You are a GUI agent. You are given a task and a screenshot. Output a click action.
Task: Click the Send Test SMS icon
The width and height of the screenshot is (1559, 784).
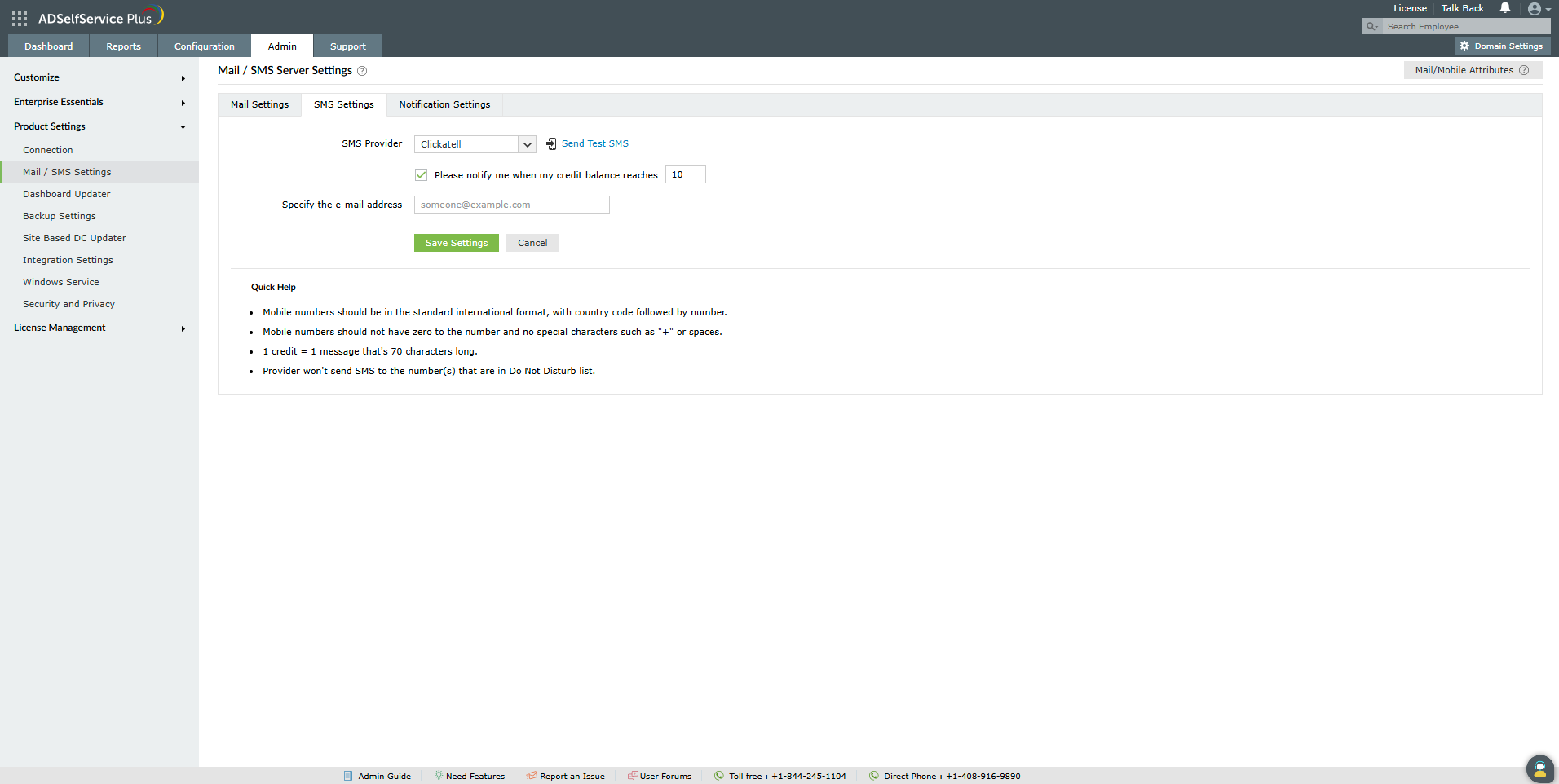coord(551,144)
